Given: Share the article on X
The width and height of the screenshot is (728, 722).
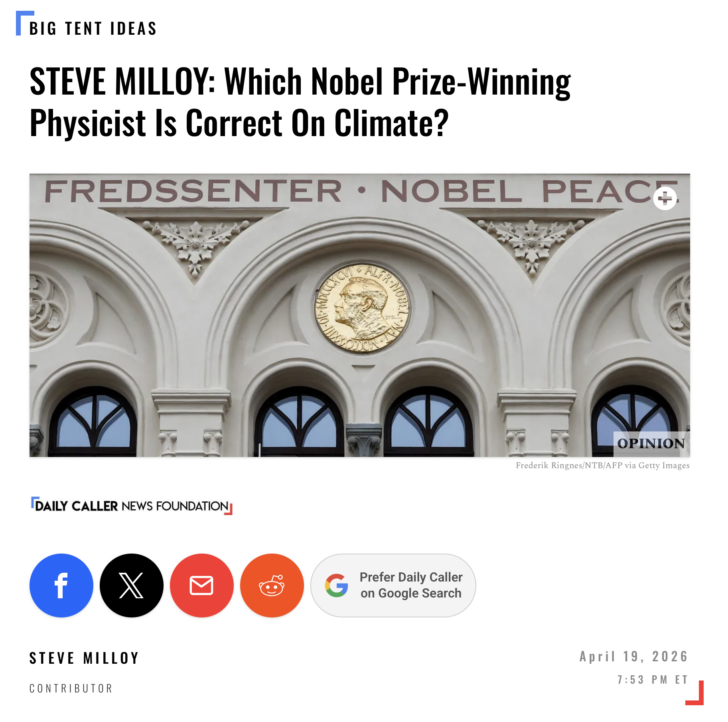Looking at the screenshot, I should tap(131, 586).
